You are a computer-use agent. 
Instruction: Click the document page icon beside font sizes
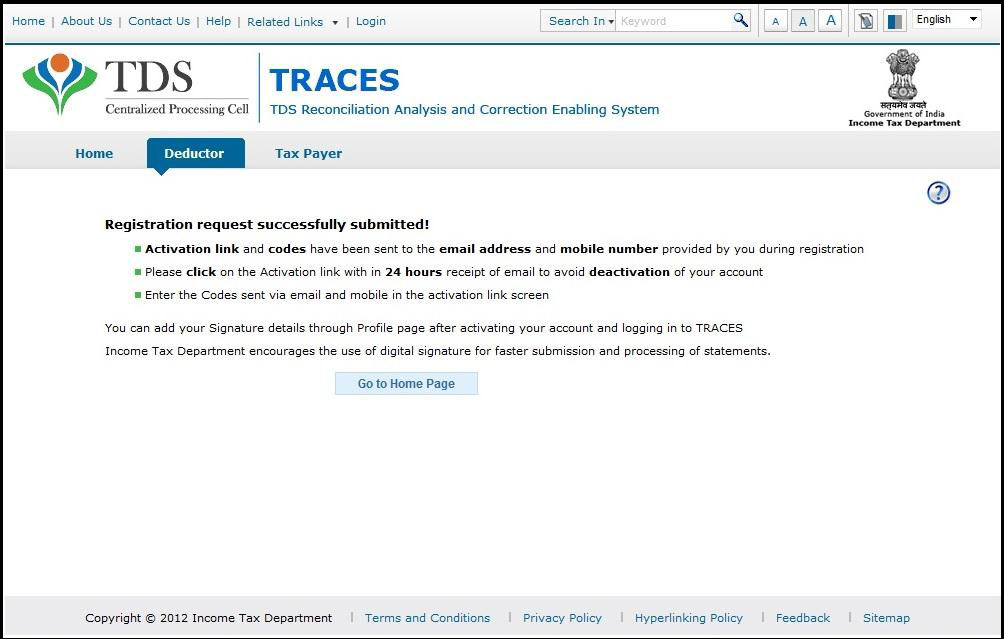866,21
